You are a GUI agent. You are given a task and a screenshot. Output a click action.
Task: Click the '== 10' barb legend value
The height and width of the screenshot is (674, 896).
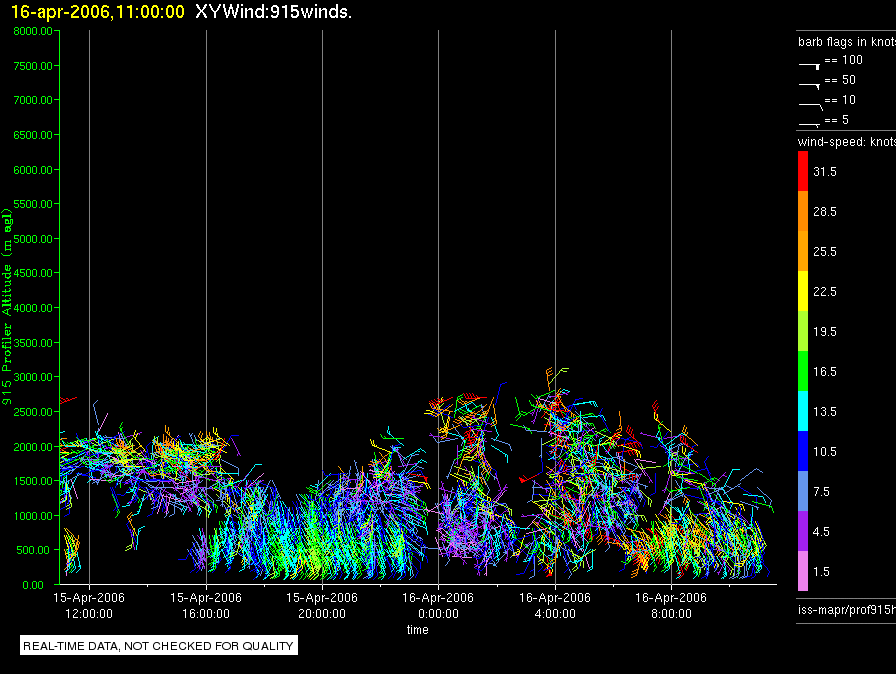coord(840,99)
